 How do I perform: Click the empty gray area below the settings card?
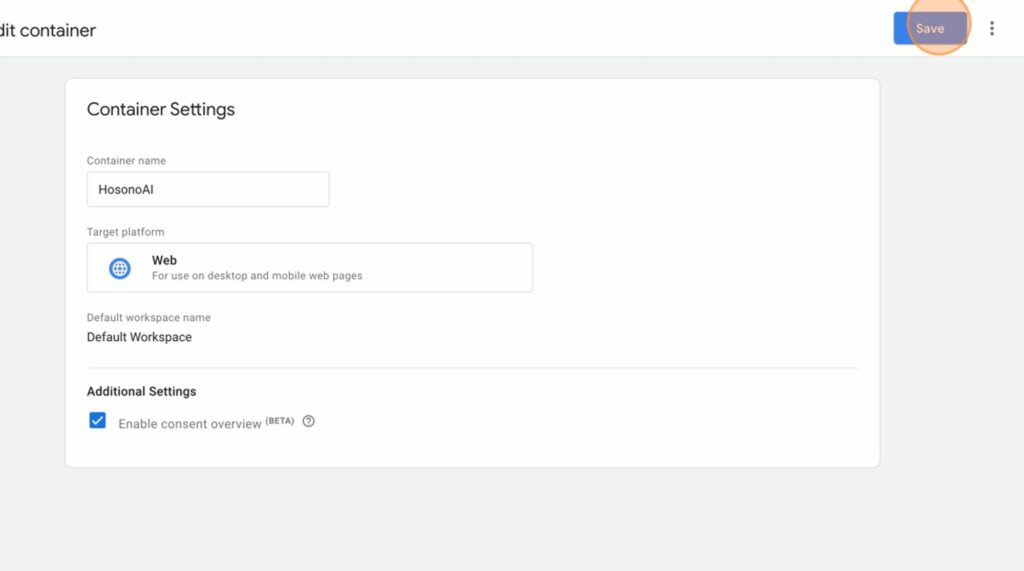point(472,519)
